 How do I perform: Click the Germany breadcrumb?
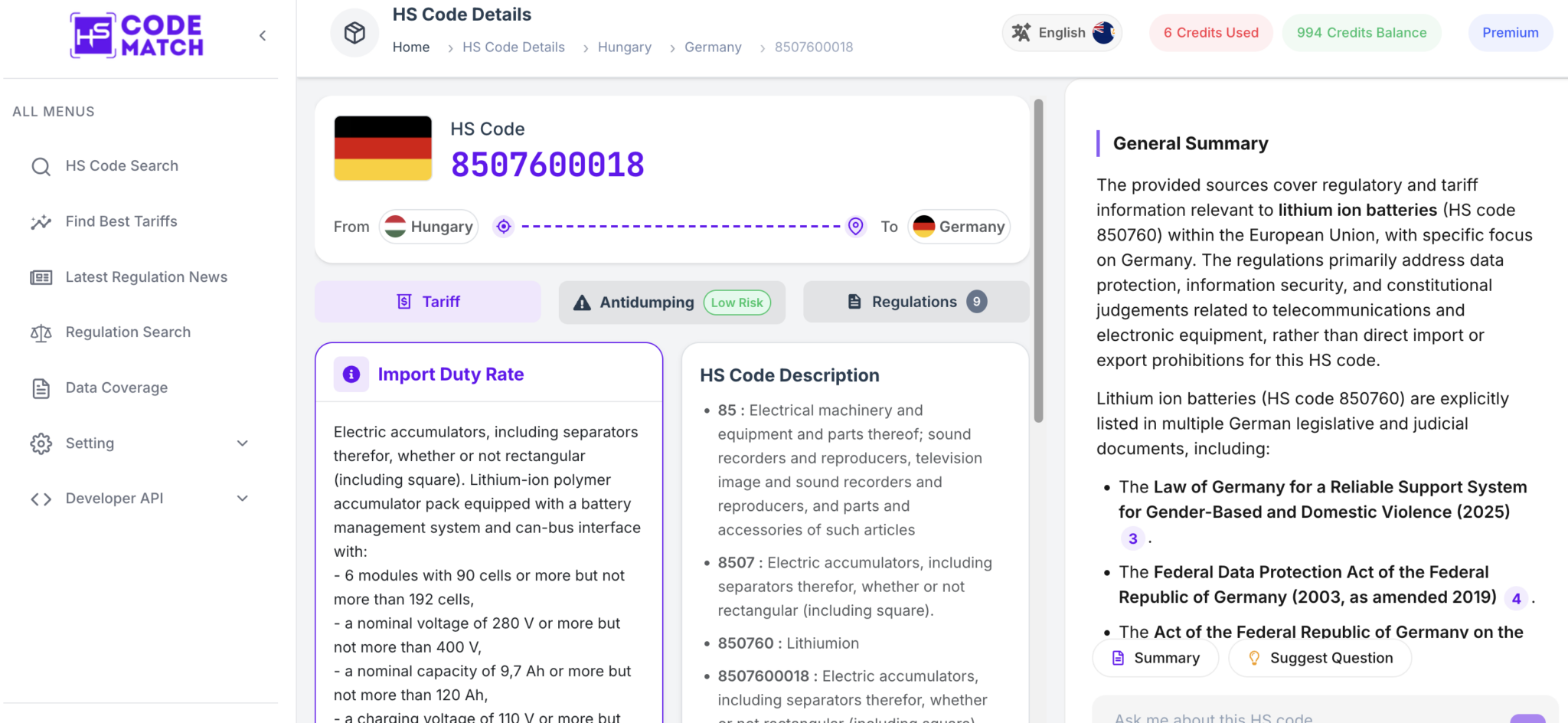point(713,47)
